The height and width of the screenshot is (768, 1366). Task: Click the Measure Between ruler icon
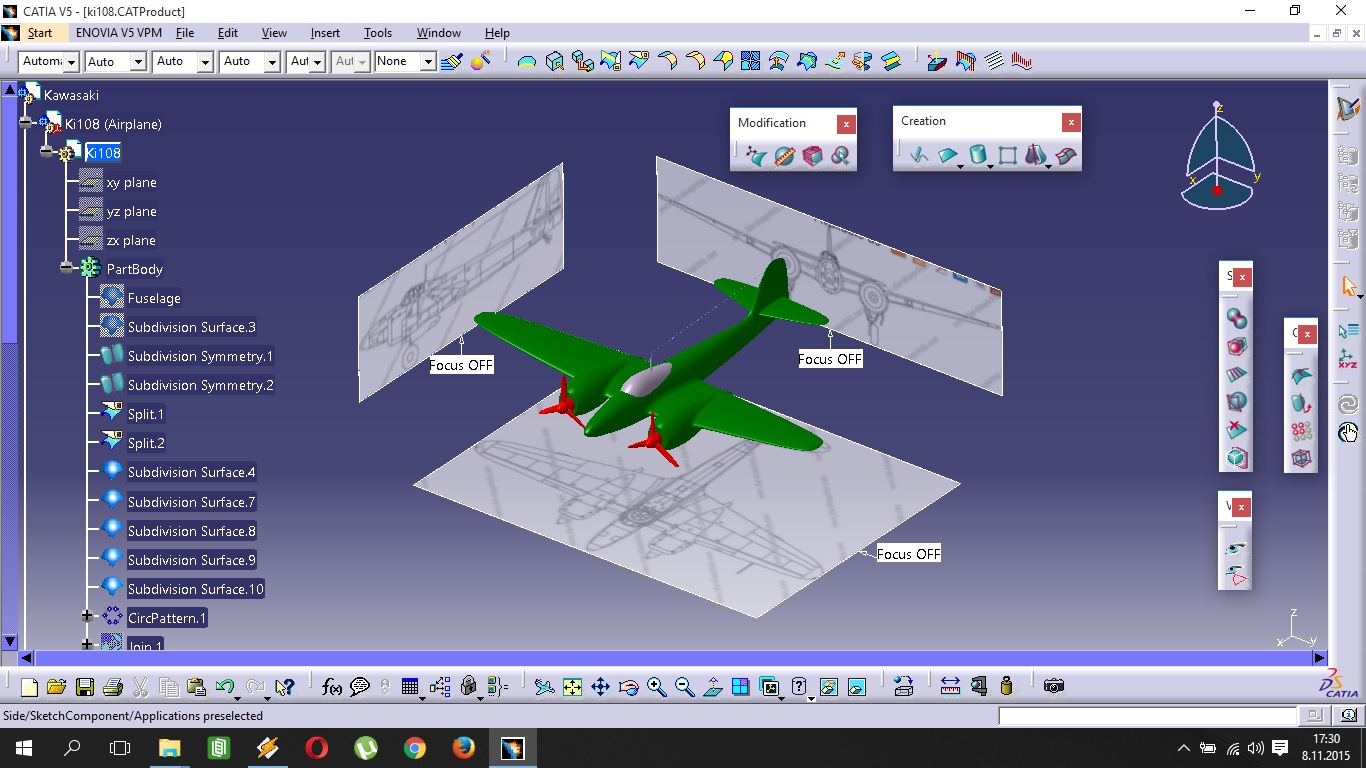pyautogui.click(x=950, y=686)
